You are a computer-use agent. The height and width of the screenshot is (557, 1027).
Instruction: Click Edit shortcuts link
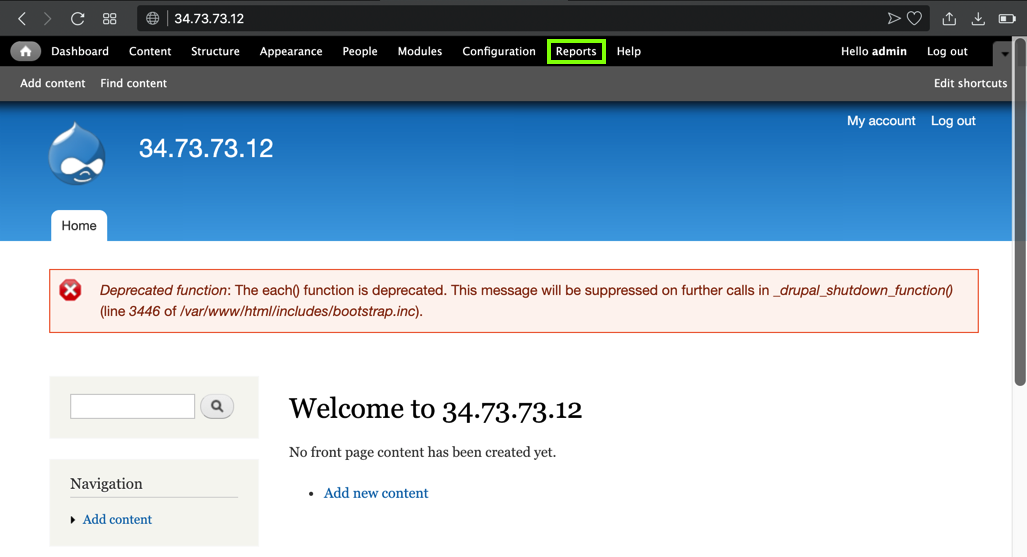click(971, 83)
